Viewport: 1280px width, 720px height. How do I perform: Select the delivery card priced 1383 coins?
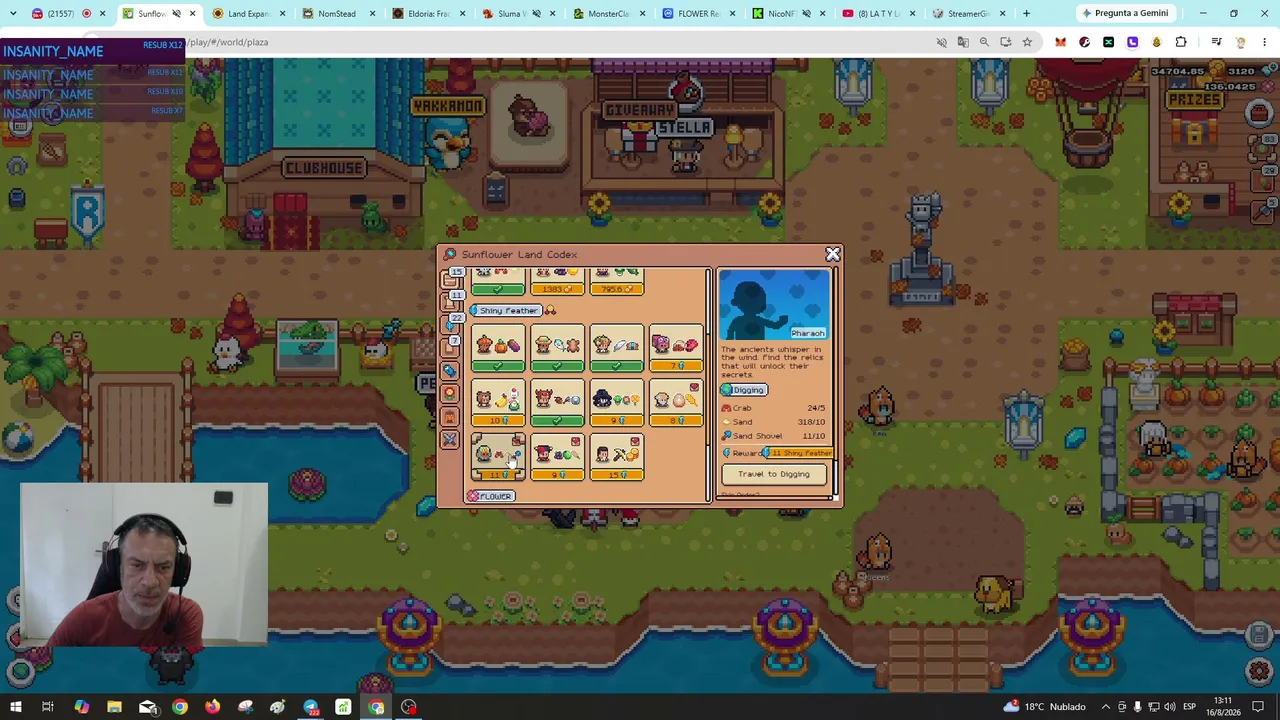click(557, 282)
